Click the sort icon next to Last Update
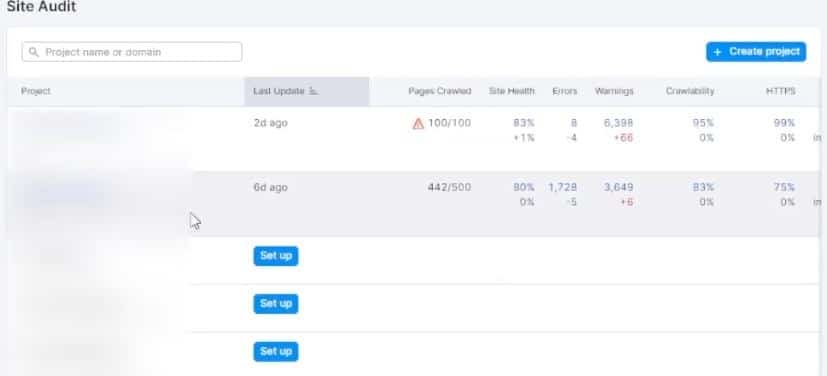Viewport: 827px width, 376px height. pyautogui.click(x=313, y=91)
